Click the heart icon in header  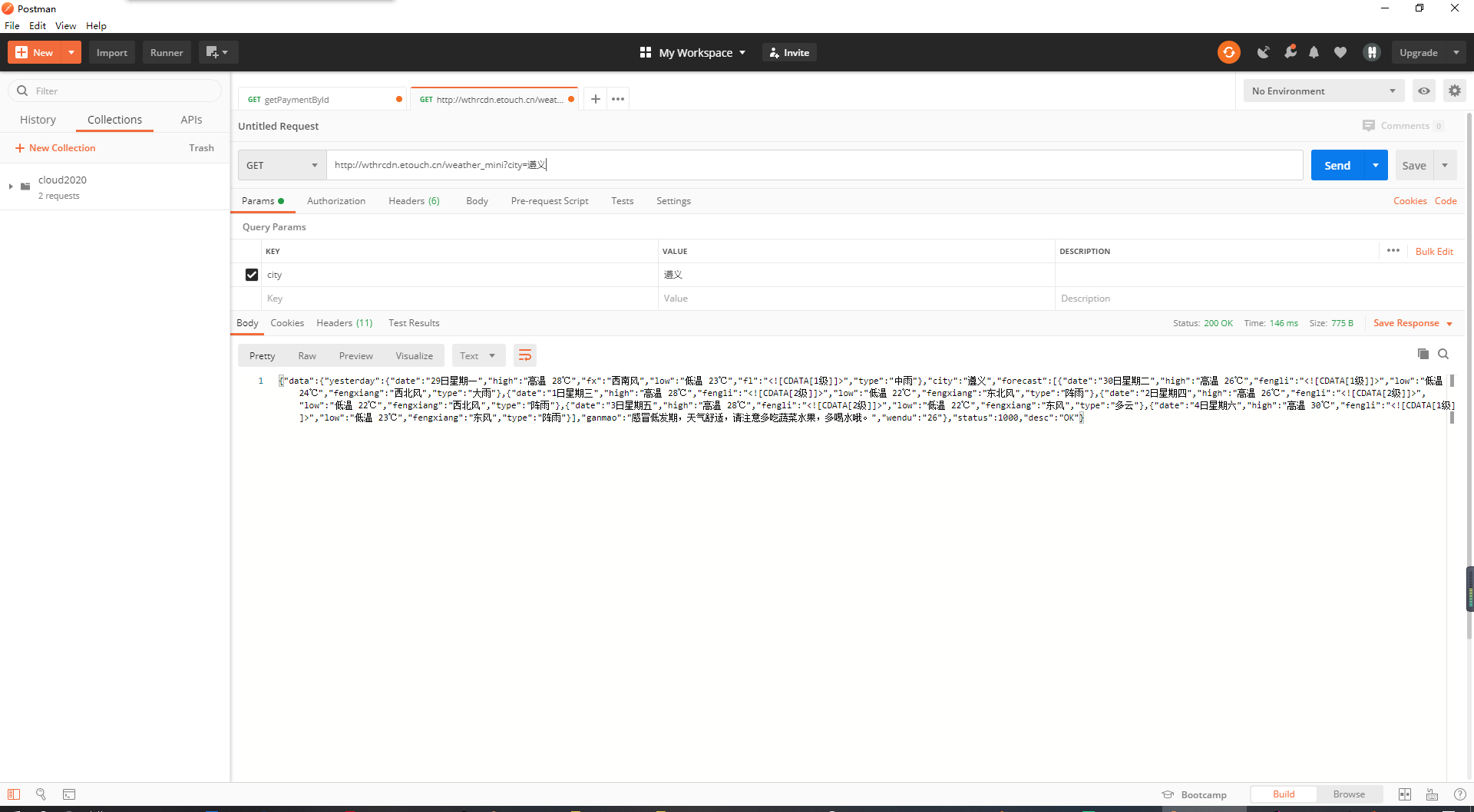tap(1340, 52)
